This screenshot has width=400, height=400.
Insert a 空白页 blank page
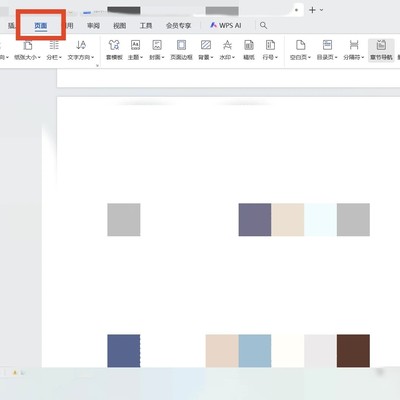click(x=300, y=50)
